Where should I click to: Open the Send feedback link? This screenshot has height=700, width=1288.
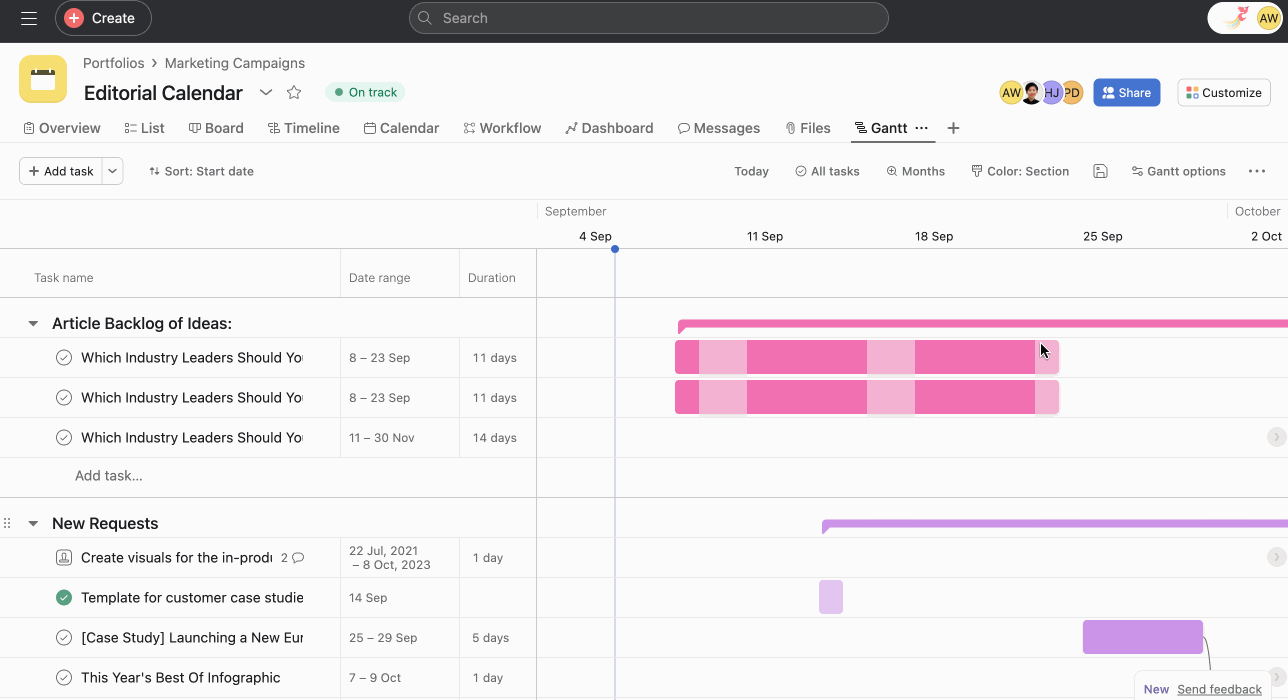click(1219, 689)
